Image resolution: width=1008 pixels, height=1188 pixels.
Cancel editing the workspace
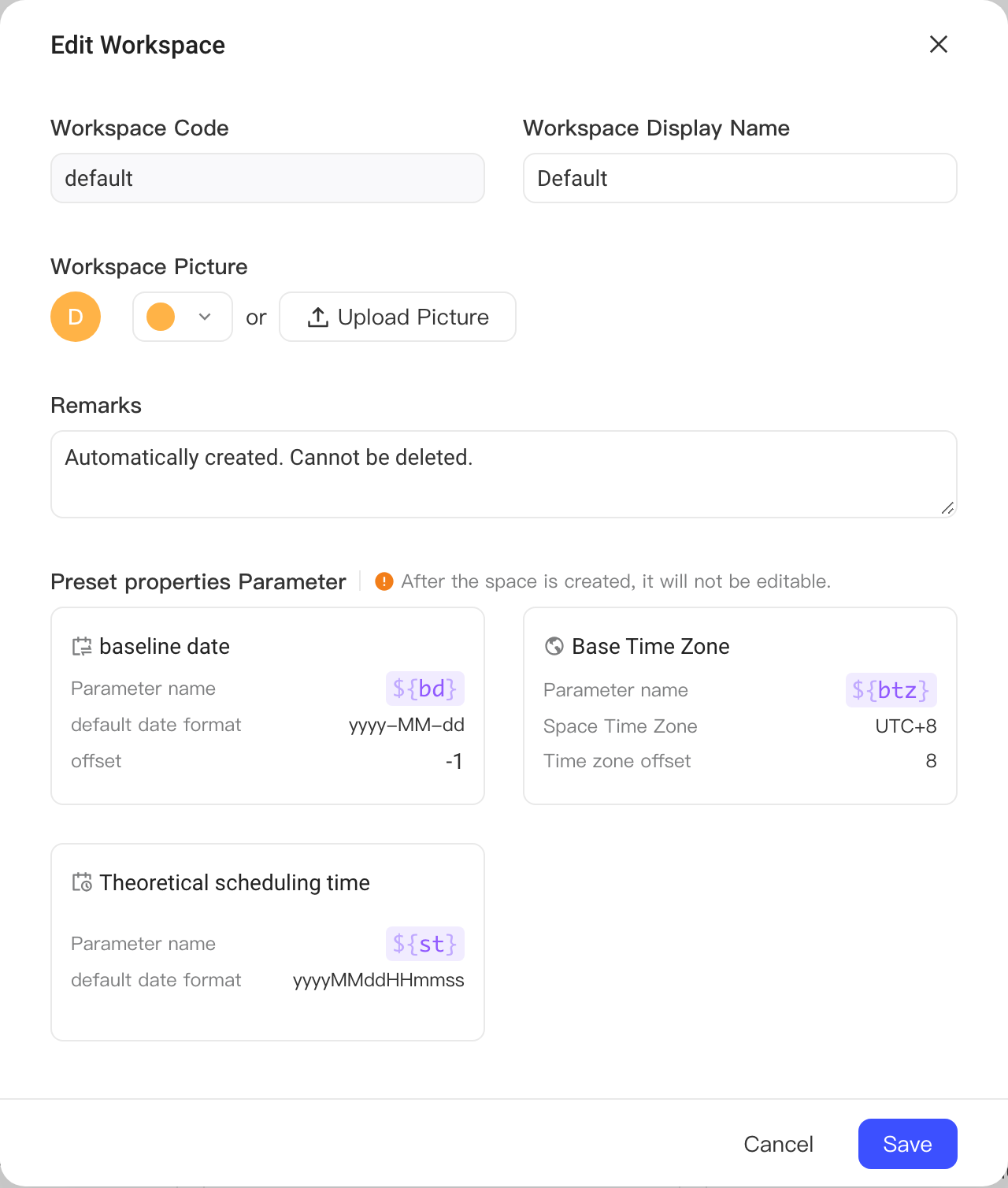tap(779, 1144)
